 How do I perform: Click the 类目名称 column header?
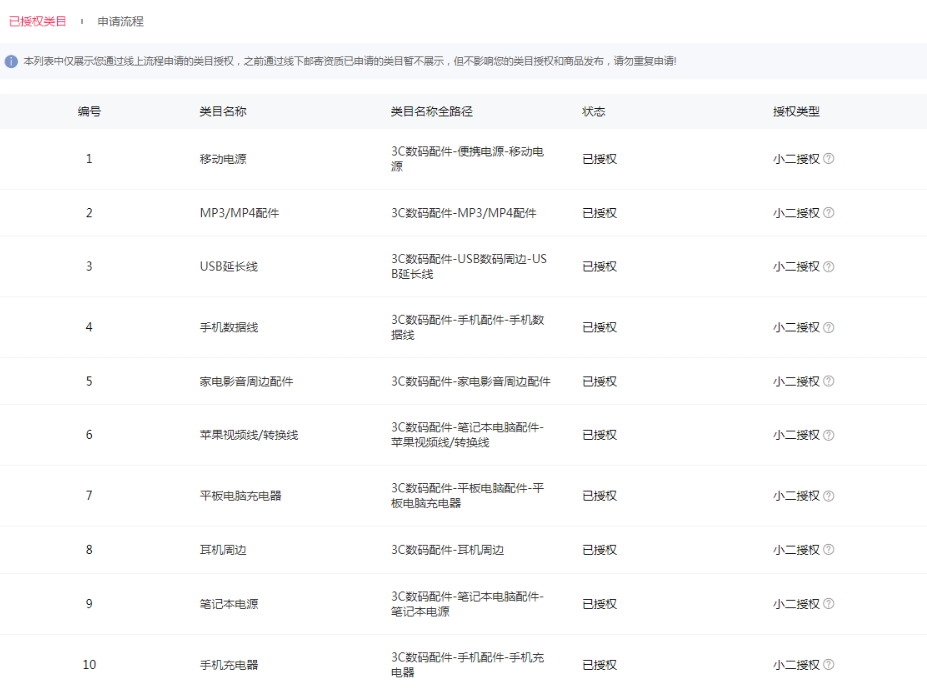(223, 111)
